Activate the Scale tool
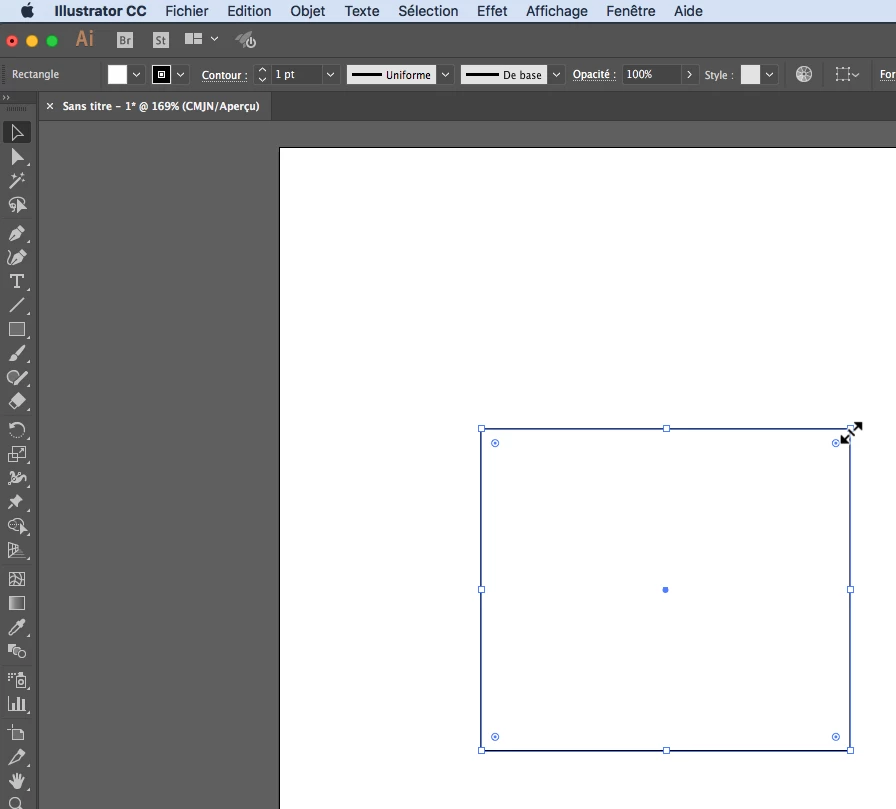Image resolution: width=896 pixels, height=809 pixels. pos(17,454)
